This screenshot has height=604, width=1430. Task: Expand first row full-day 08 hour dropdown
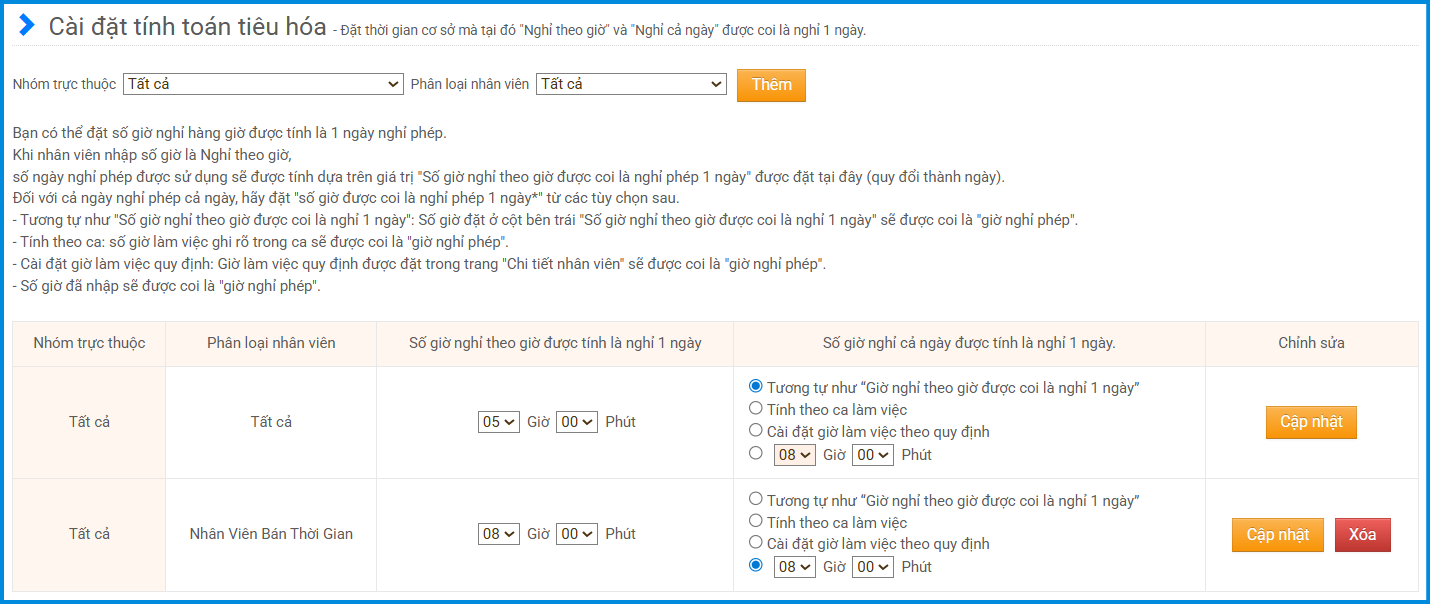coord(795,455)
